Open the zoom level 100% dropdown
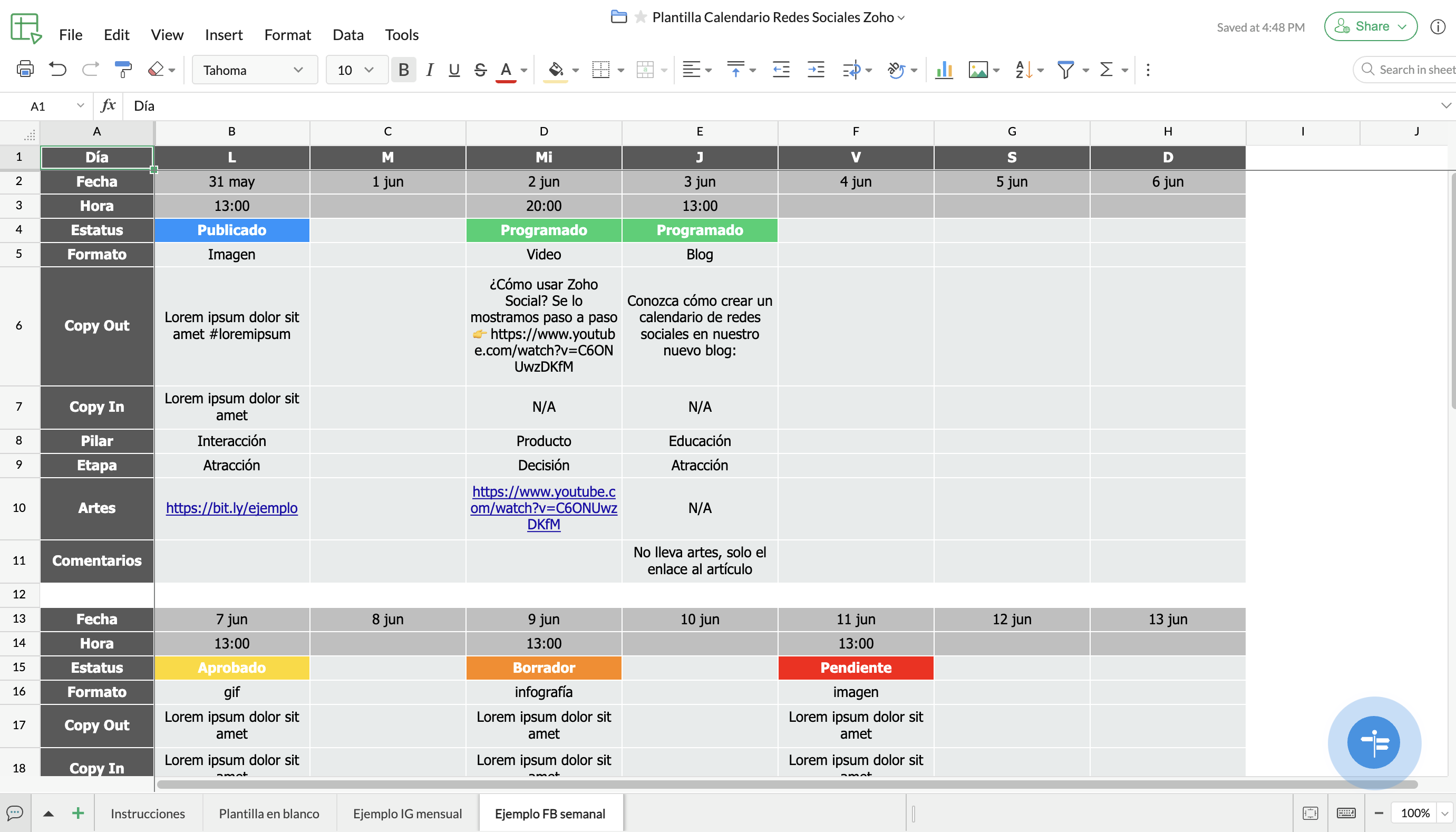Viewport: 1456px width, 832px height. pyautogui.click(x=1445, y=812)
